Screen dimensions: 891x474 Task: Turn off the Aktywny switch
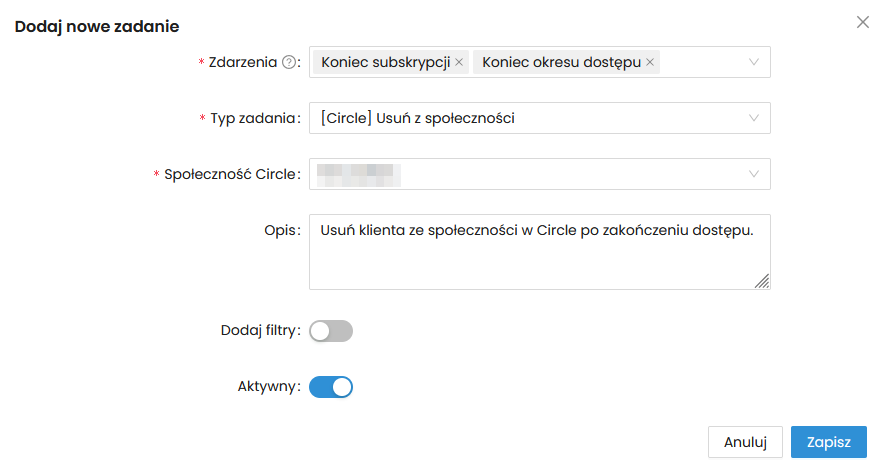[331, 387]
